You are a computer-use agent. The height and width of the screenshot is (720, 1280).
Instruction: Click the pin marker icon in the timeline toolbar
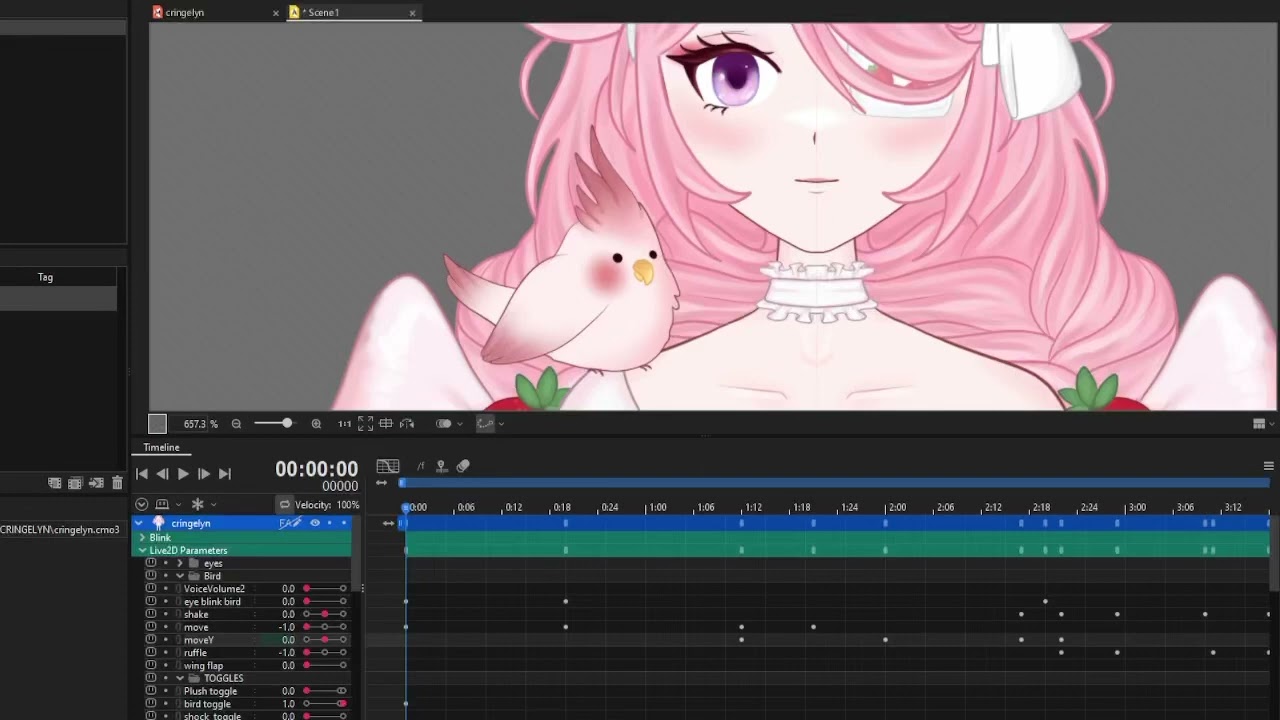pos(441,466)
